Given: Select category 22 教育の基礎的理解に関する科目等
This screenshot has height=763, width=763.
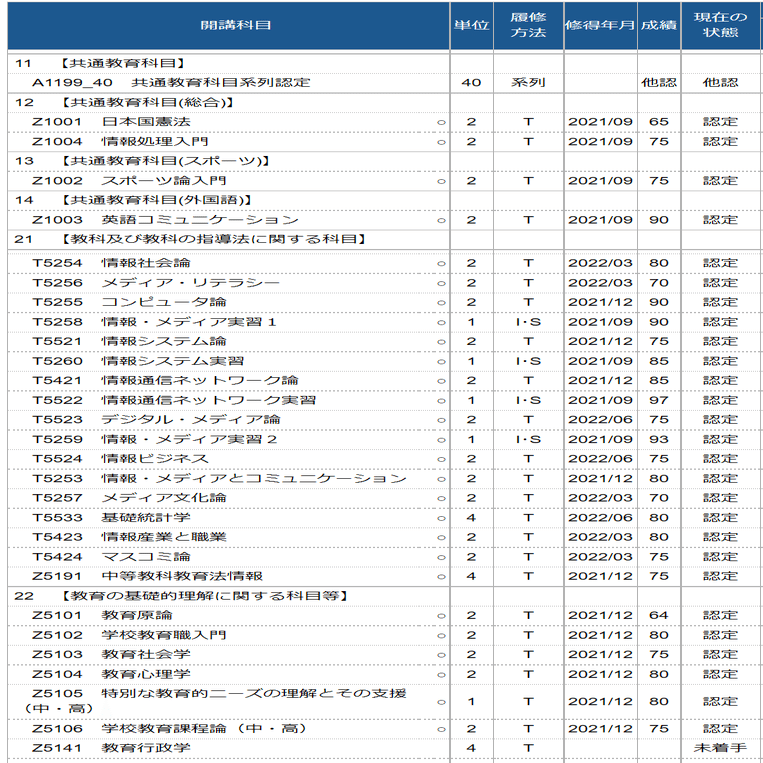Looking at the screenshot, I should 181,596.
